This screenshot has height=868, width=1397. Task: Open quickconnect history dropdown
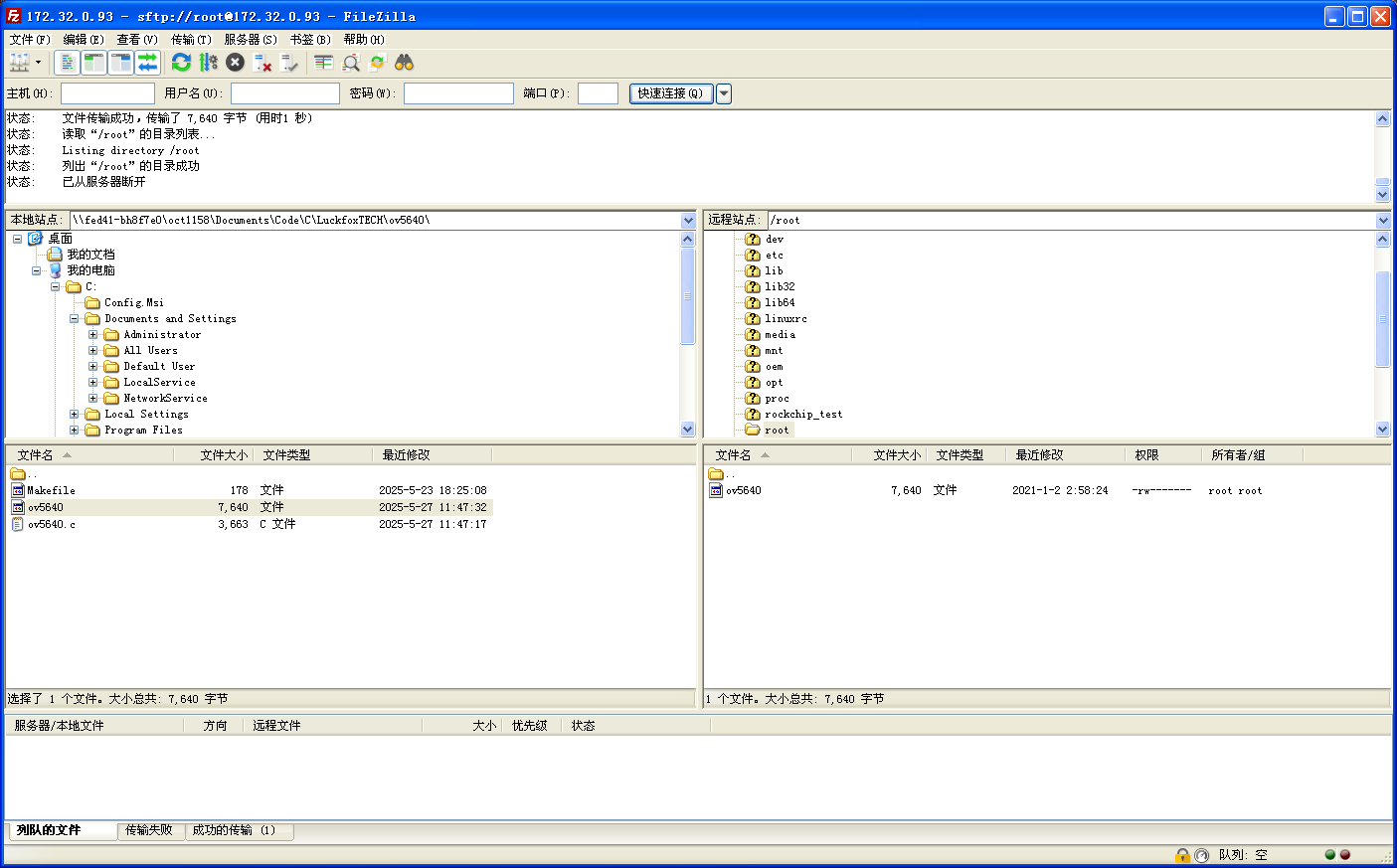coord(724,93)
